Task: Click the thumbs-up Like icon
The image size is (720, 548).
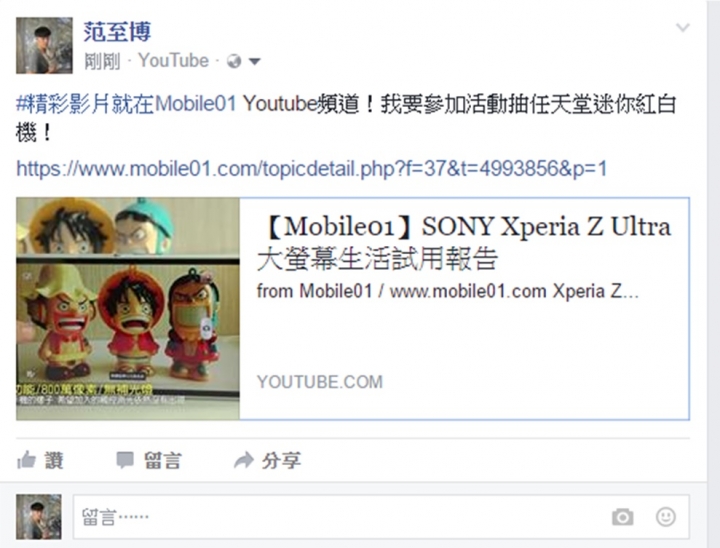Action: point(26,460)
